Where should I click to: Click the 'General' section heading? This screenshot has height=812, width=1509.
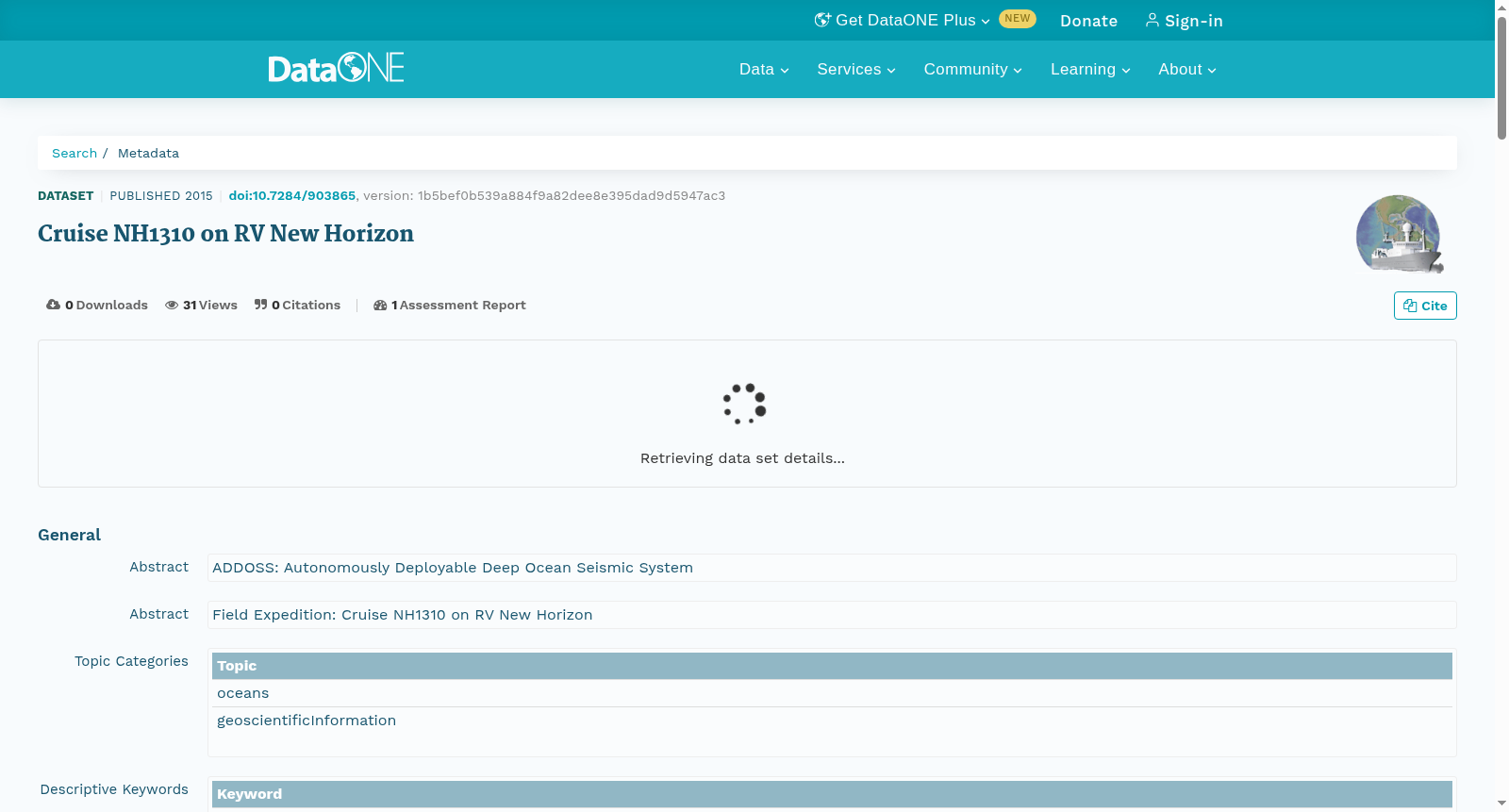[x=69, y=535]
